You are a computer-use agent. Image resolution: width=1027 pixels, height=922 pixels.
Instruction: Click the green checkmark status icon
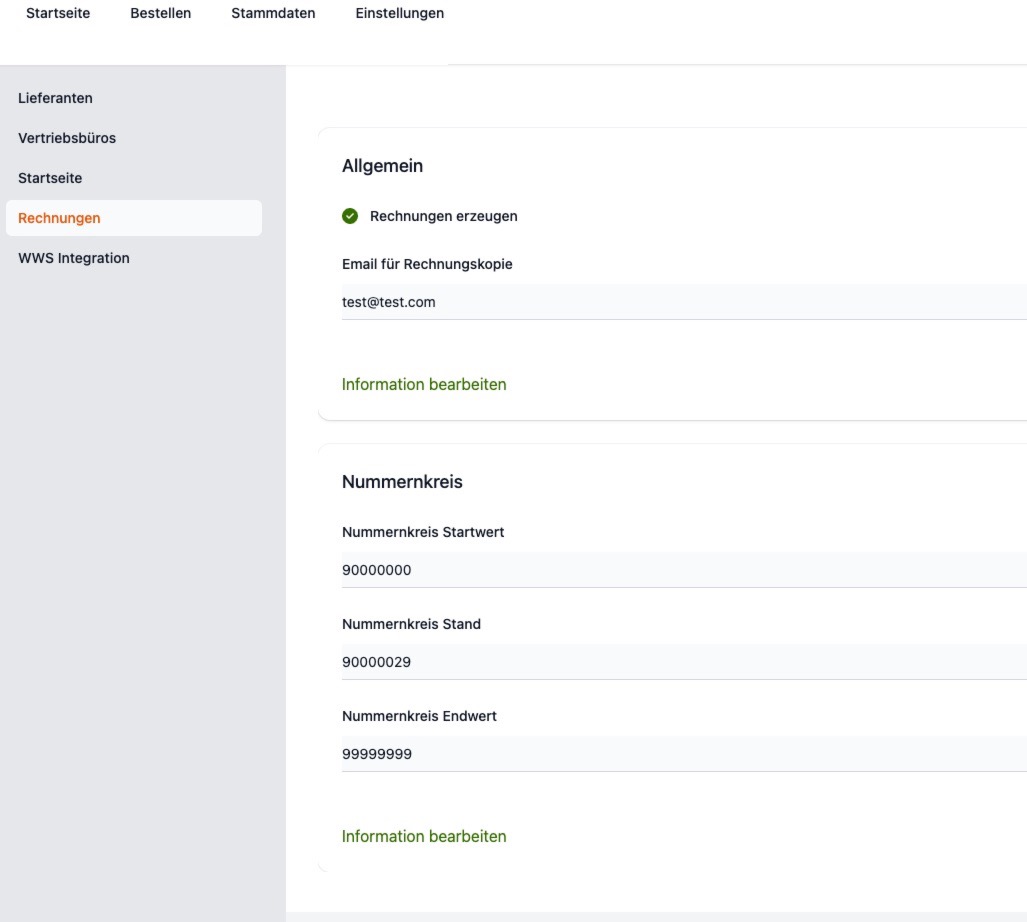(x=351, y=216)
